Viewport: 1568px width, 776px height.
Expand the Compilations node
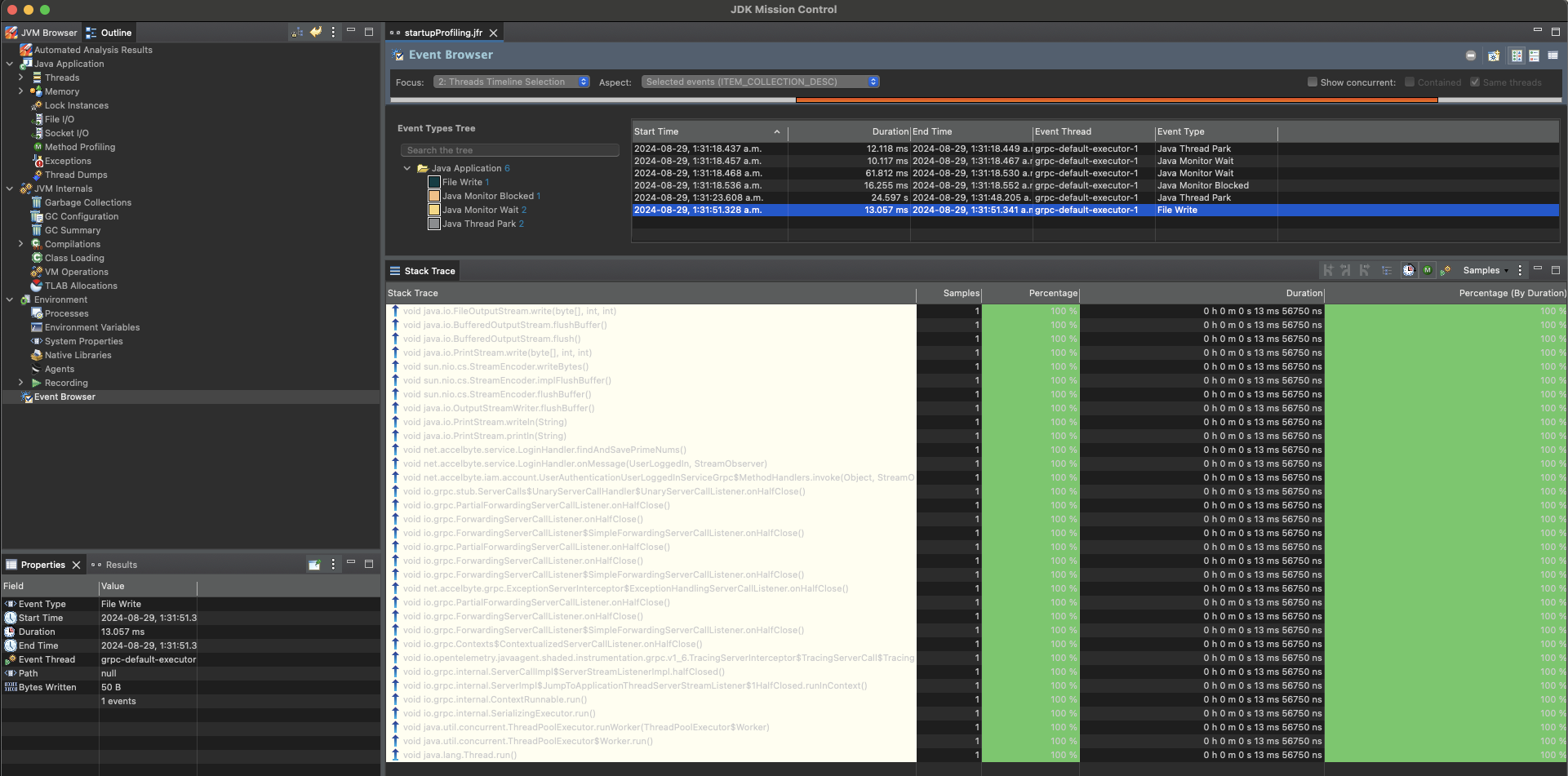click(x=21, y=244)
